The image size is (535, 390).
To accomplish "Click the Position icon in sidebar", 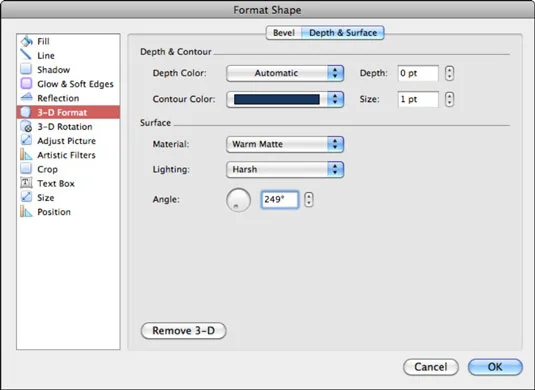I will pyautogui.click(x=26, y=212).
